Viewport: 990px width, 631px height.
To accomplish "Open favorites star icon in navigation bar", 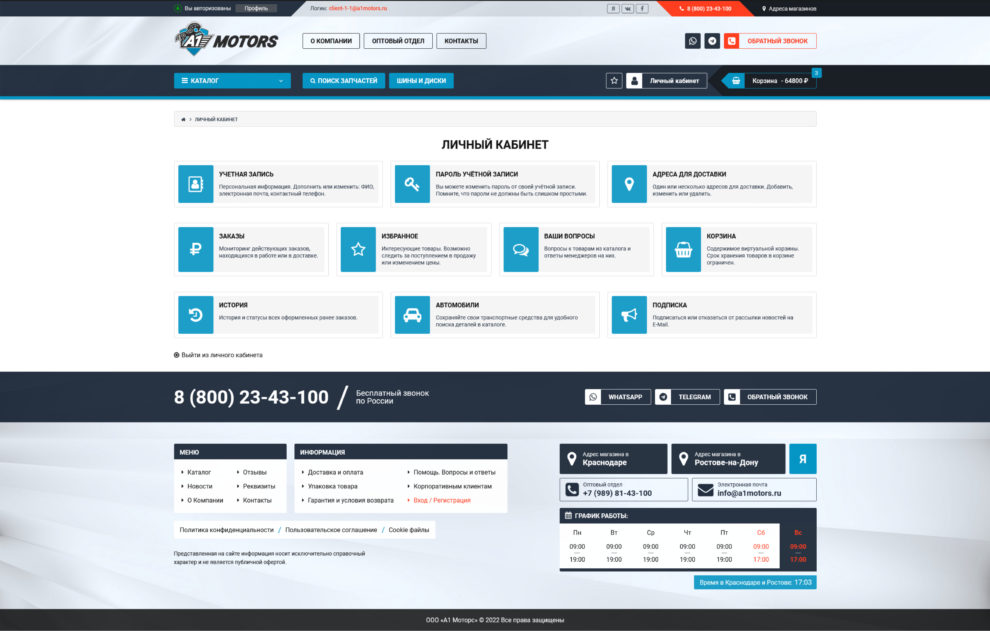I will (614, 81).
